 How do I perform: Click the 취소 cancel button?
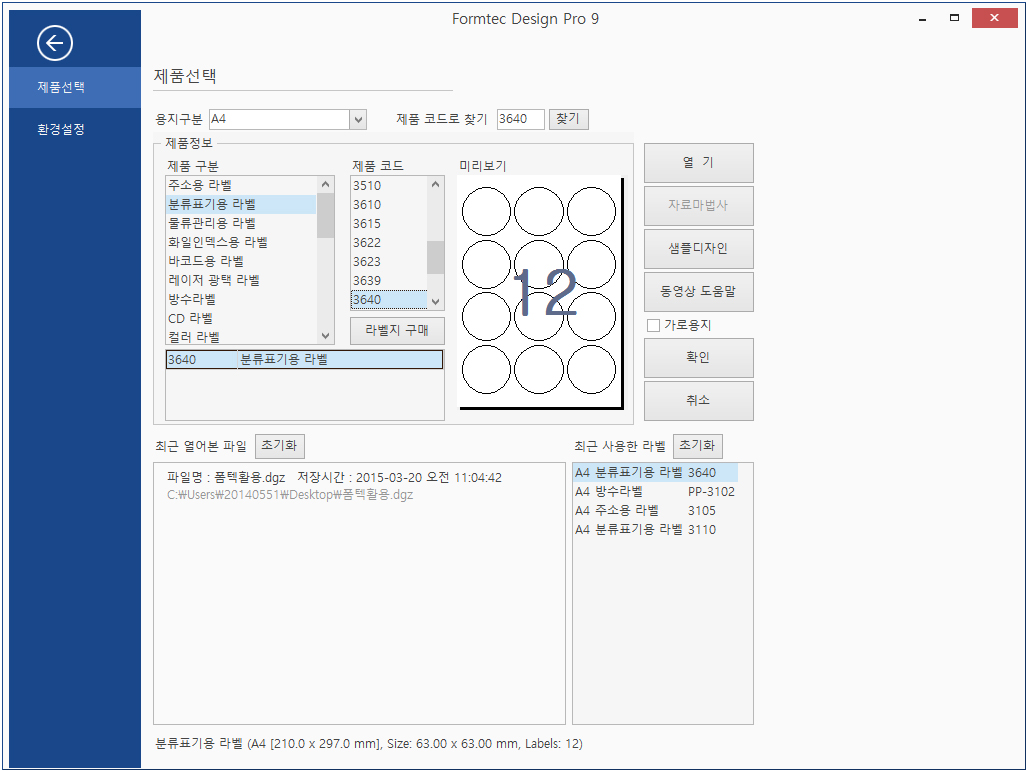pos(698,400)
